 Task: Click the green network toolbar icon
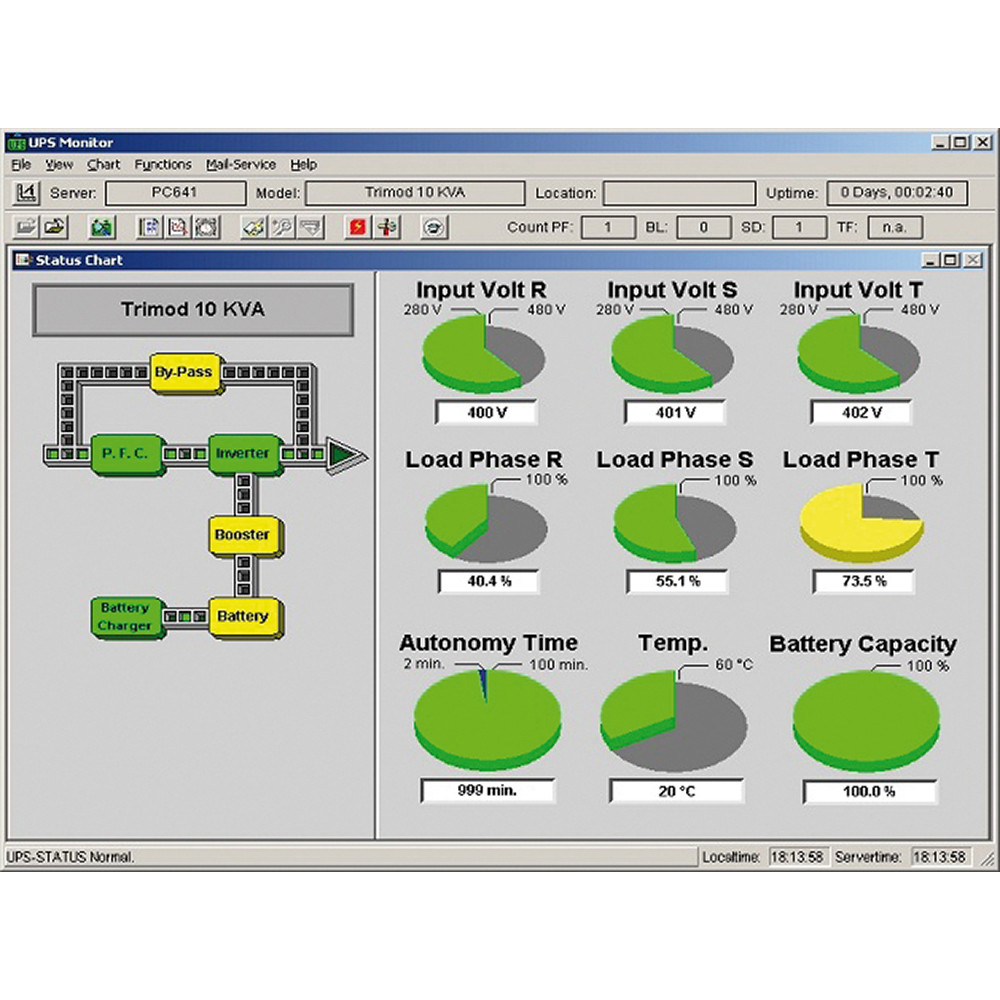click(101, 227)
